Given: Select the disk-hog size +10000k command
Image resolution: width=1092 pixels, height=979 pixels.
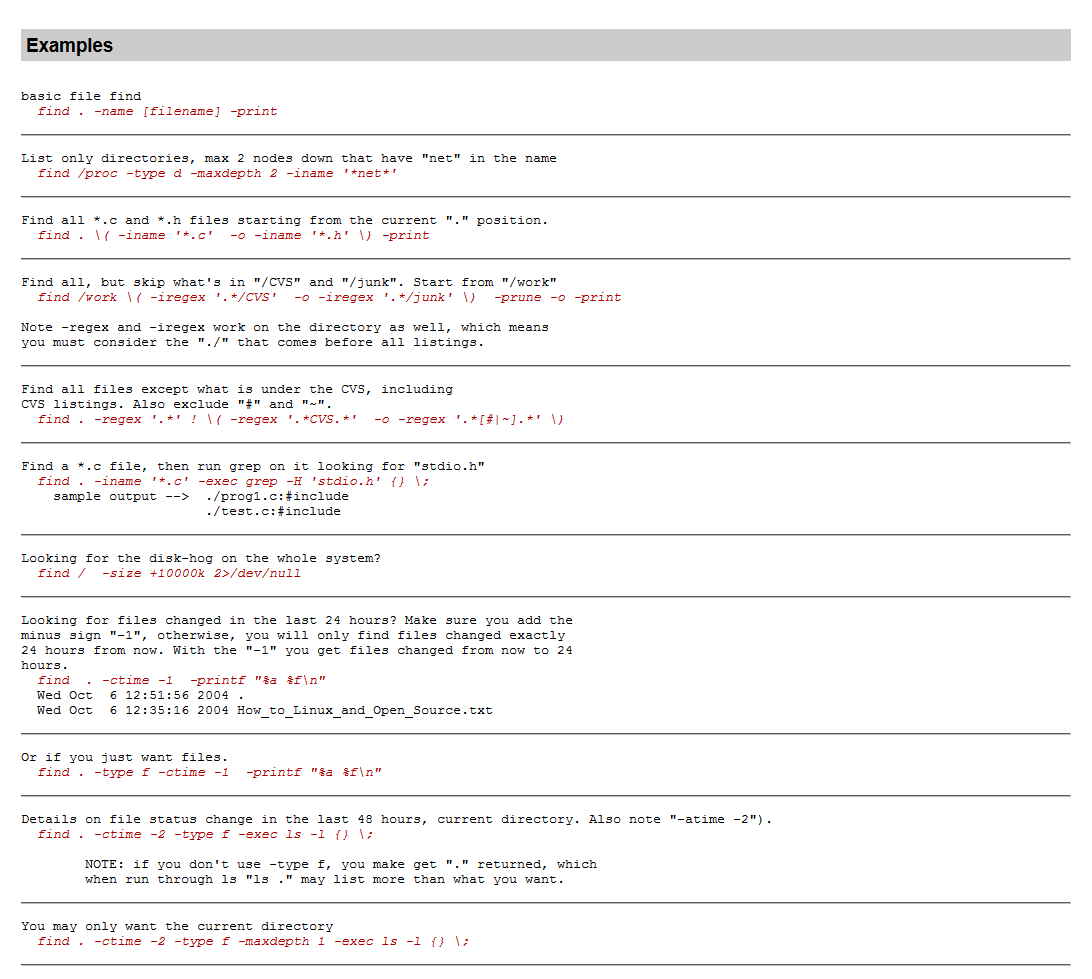Looking at the screenshot, I should (170, 573).
